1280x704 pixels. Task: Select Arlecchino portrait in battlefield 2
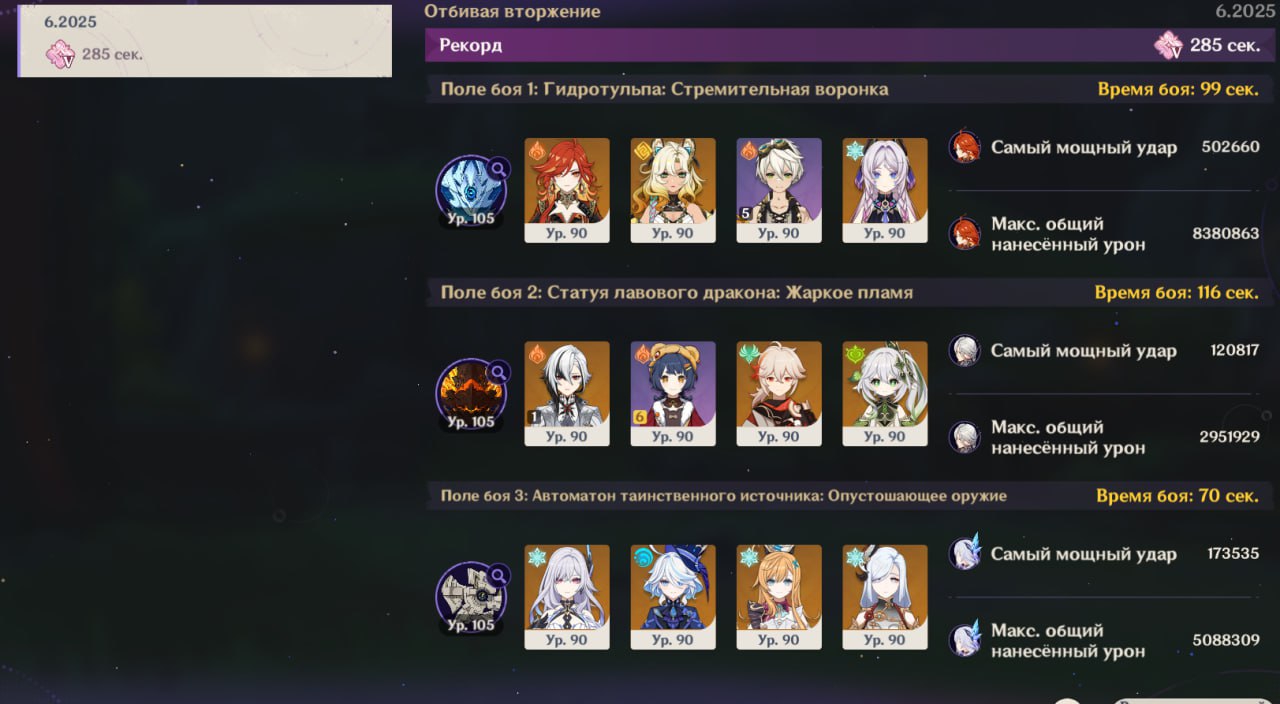[x=567, y=394]
